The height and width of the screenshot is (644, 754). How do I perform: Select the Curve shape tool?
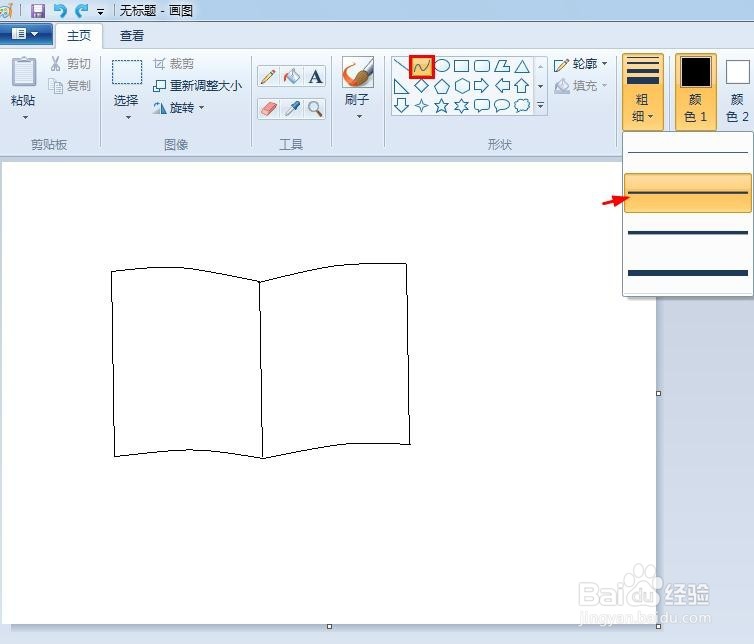click(422, 66)
